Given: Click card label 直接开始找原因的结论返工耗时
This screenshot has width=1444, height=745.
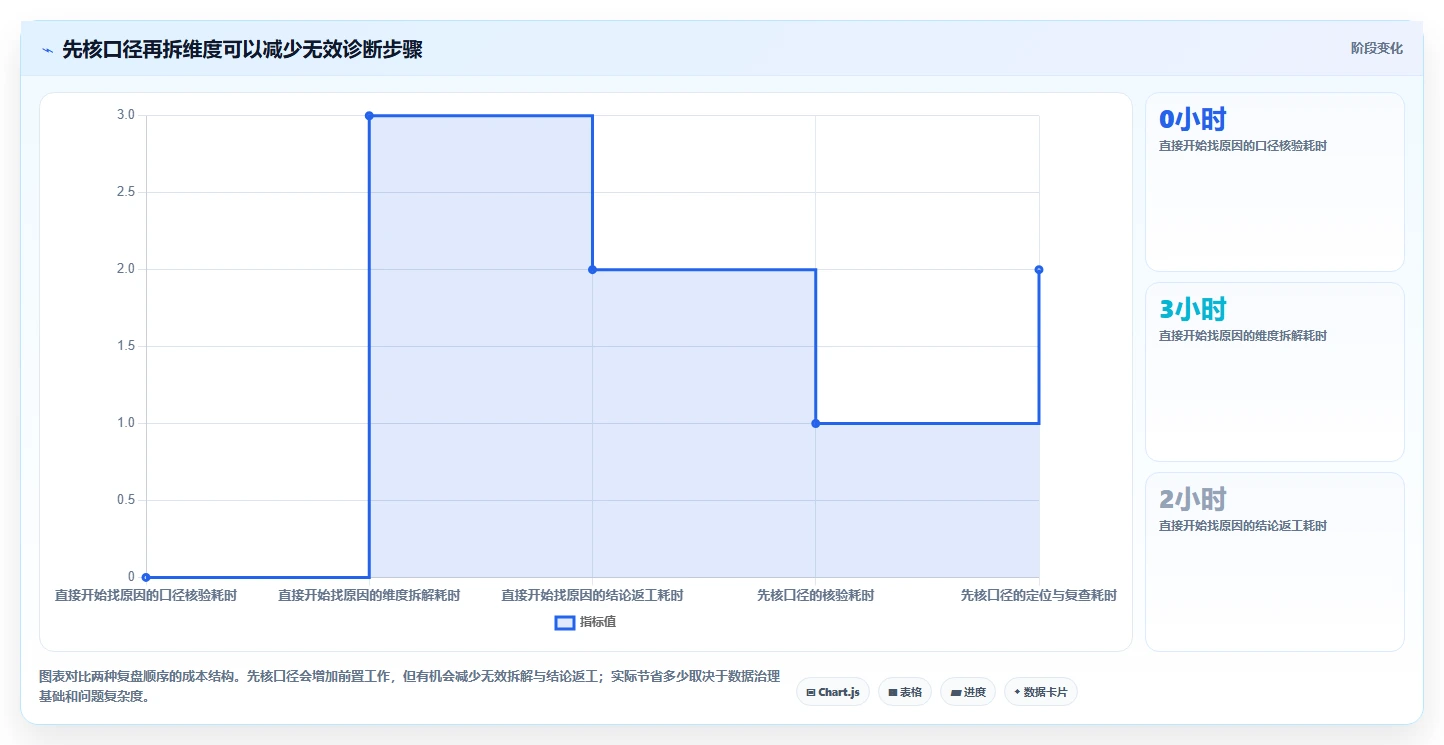Looking at the screenshot, I should [x=1243, y=526].
